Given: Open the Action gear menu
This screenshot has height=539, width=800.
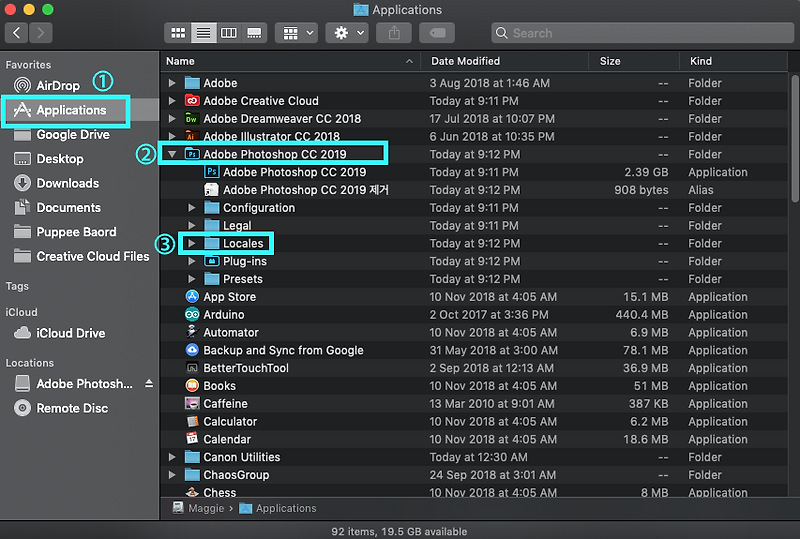Looking at the screenshot, I should point(347,33).
